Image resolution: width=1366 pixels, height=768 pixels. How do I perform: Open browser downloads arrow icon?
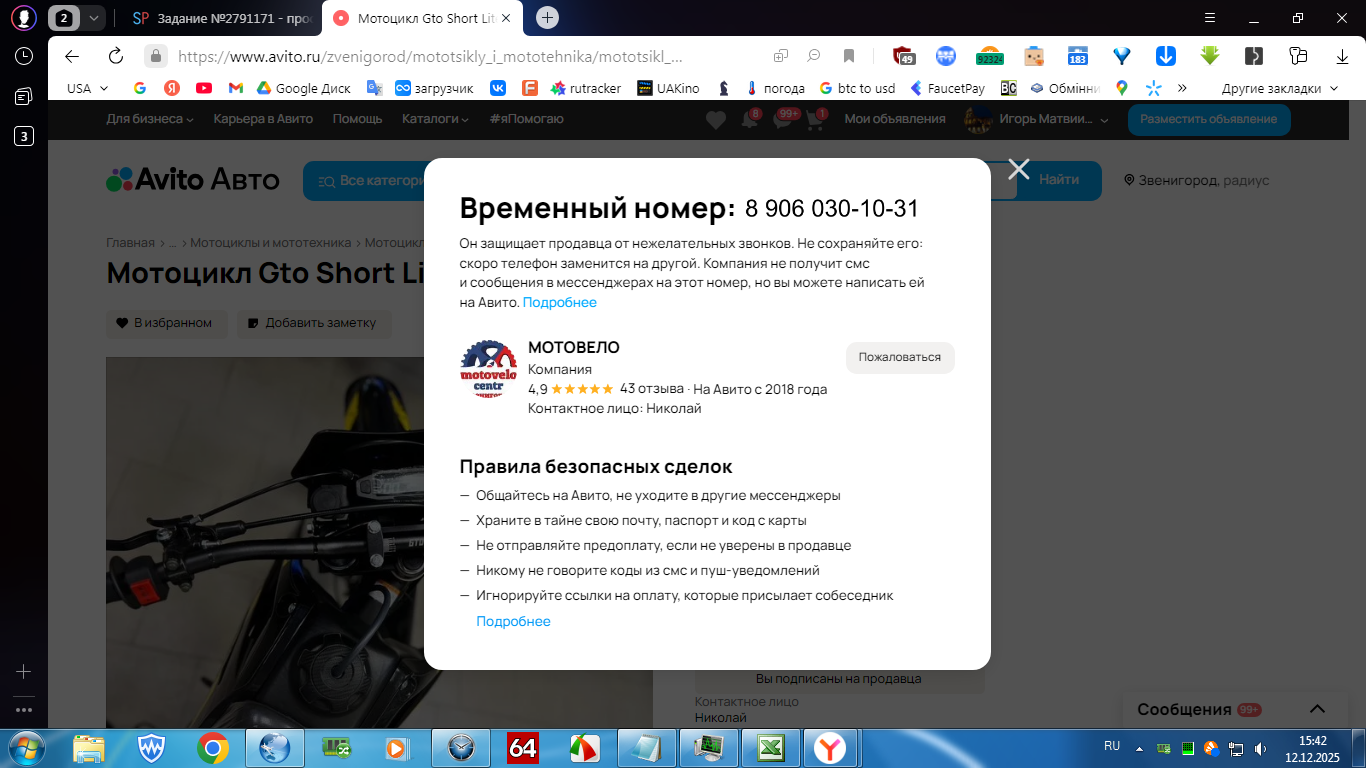coord(1342,56)
